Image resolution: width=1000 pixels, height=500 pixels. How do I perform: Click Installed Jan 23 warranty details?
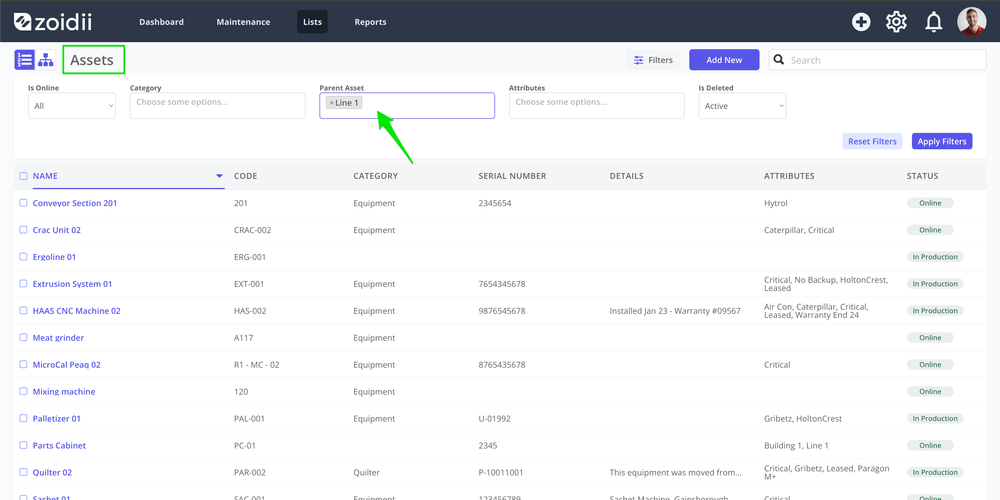[x=675, y=311]
